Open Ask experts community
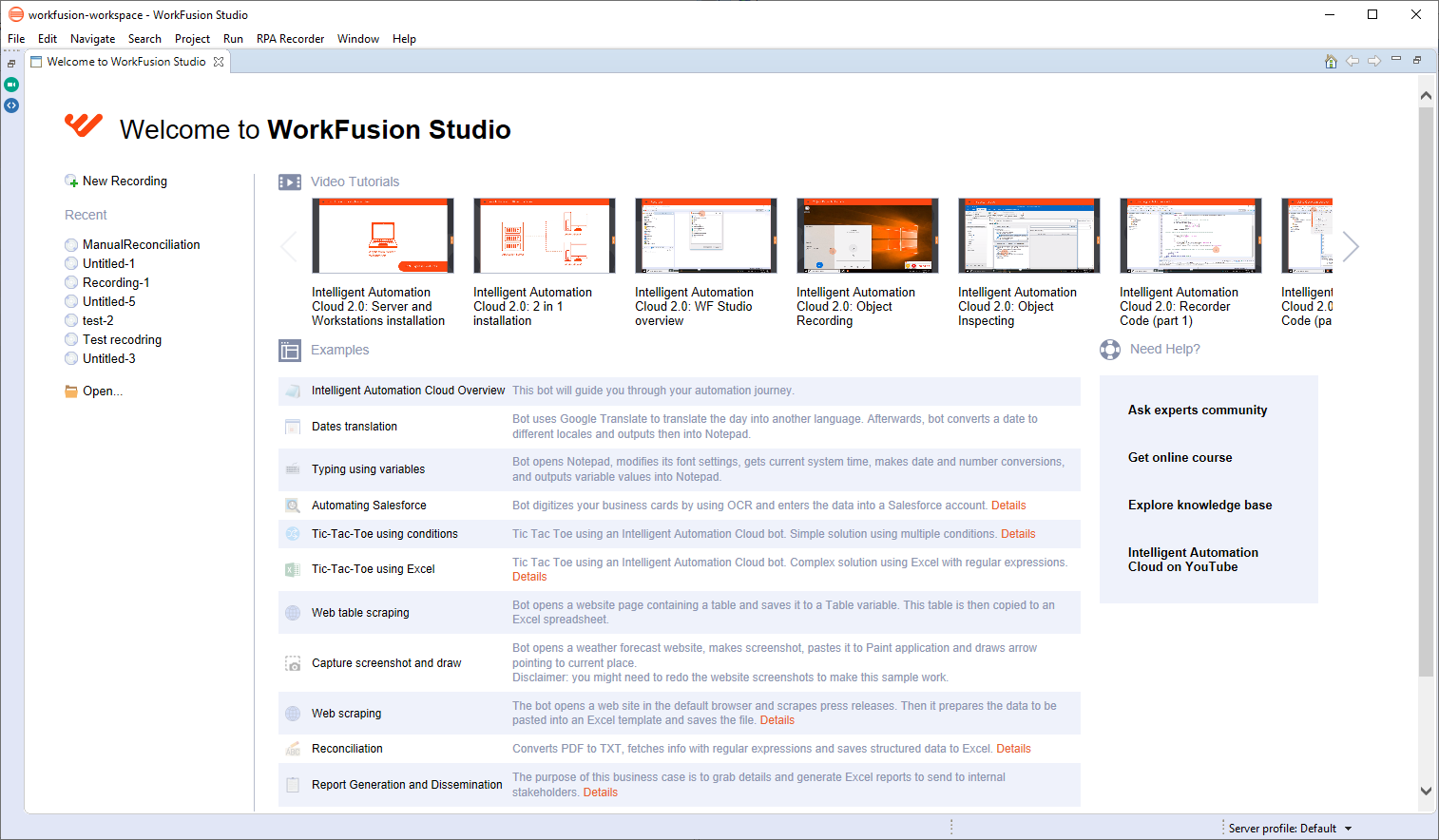 click(x=1198, y=410)
